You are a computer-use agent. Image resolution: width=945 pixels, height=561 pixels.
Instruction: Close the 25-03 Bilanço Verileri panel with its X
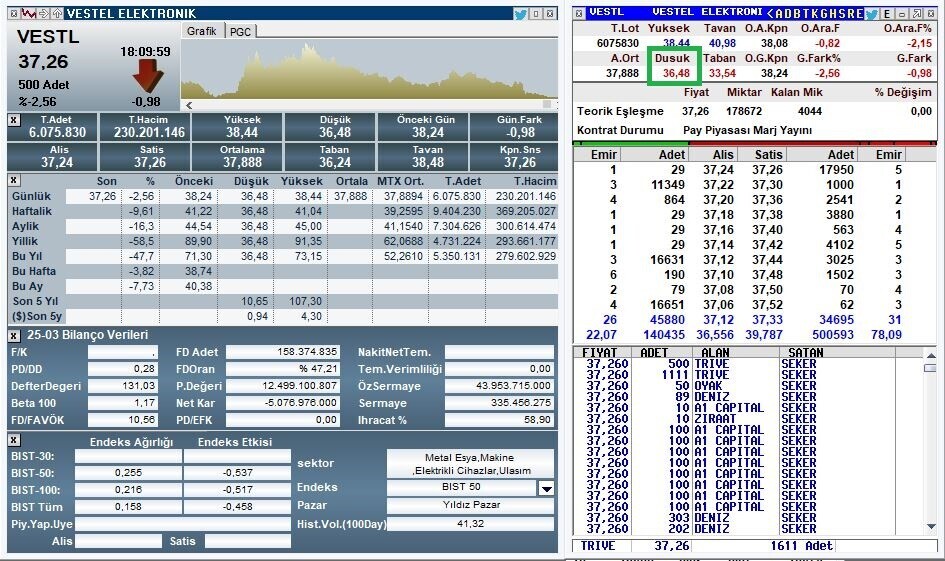pyautogui.click(x=13, y=336)
